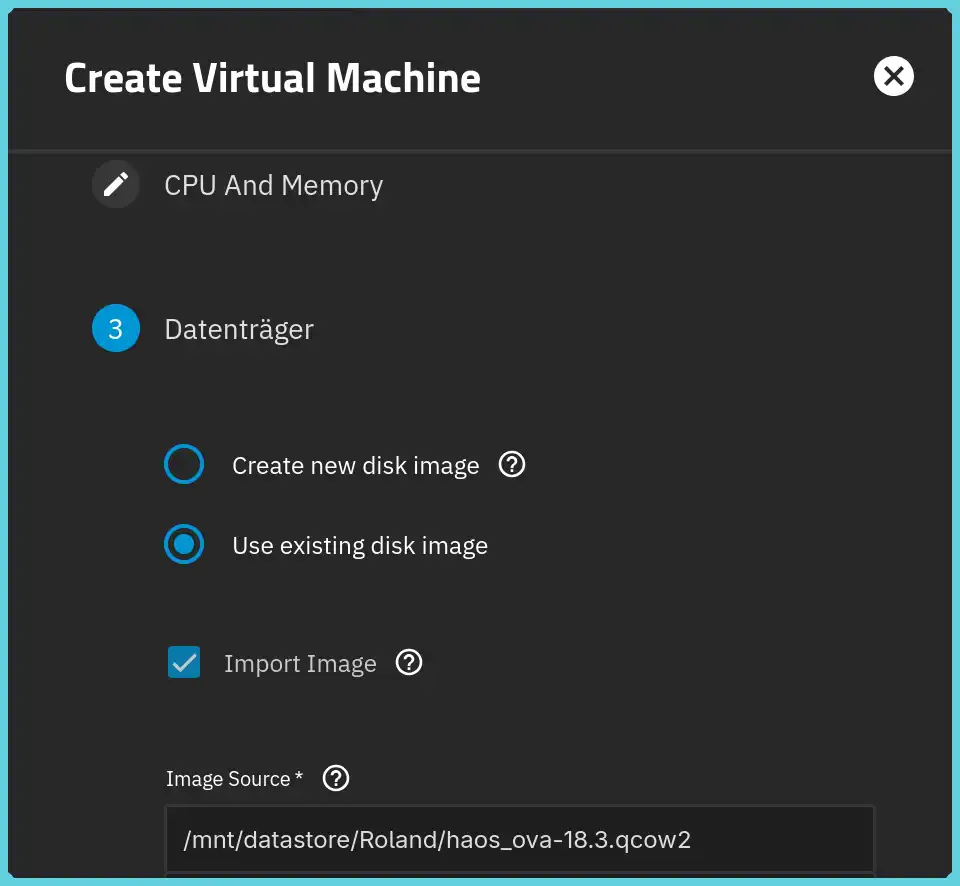The width and height of the screenshot is (960, 886).
Task: Uncheck the Import Image checkbox
Action: click(x=184, y=663)
